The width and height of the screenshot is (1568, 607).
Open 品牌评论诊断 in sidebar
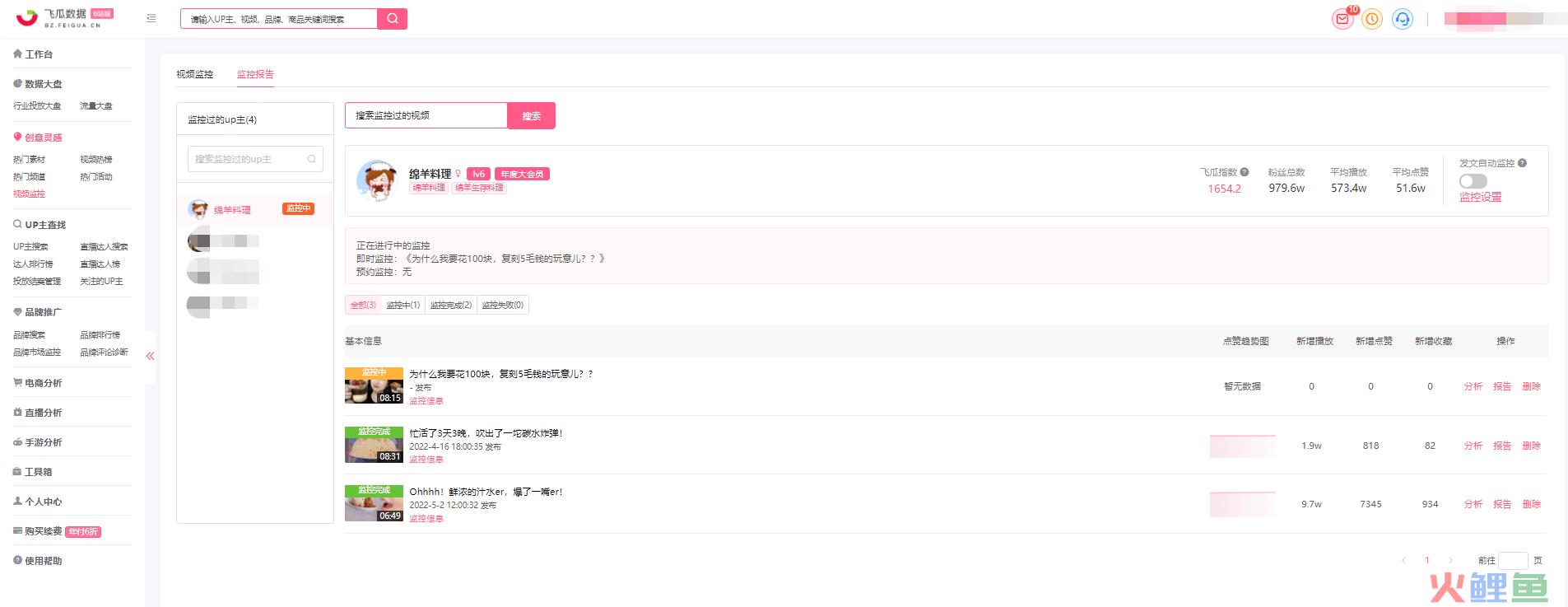(104, 353)
